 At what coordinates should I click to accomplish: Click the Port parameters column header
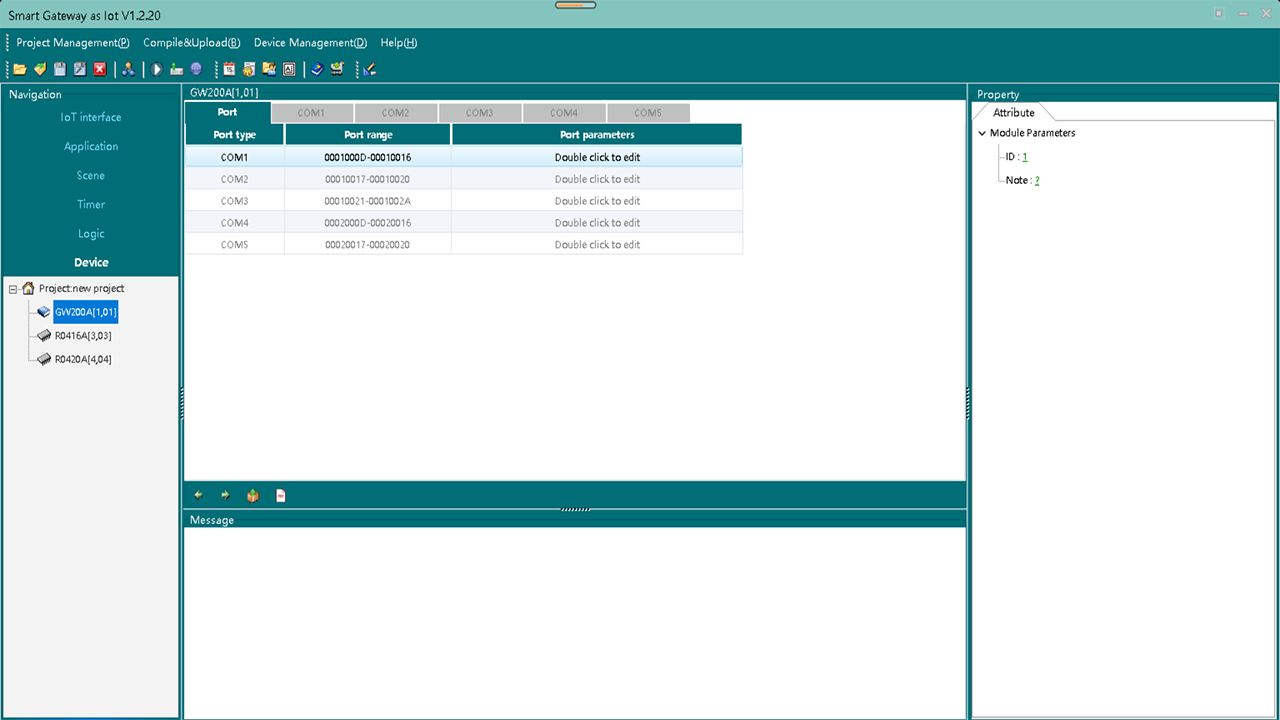pyautogui.click(x=597, y=135)
